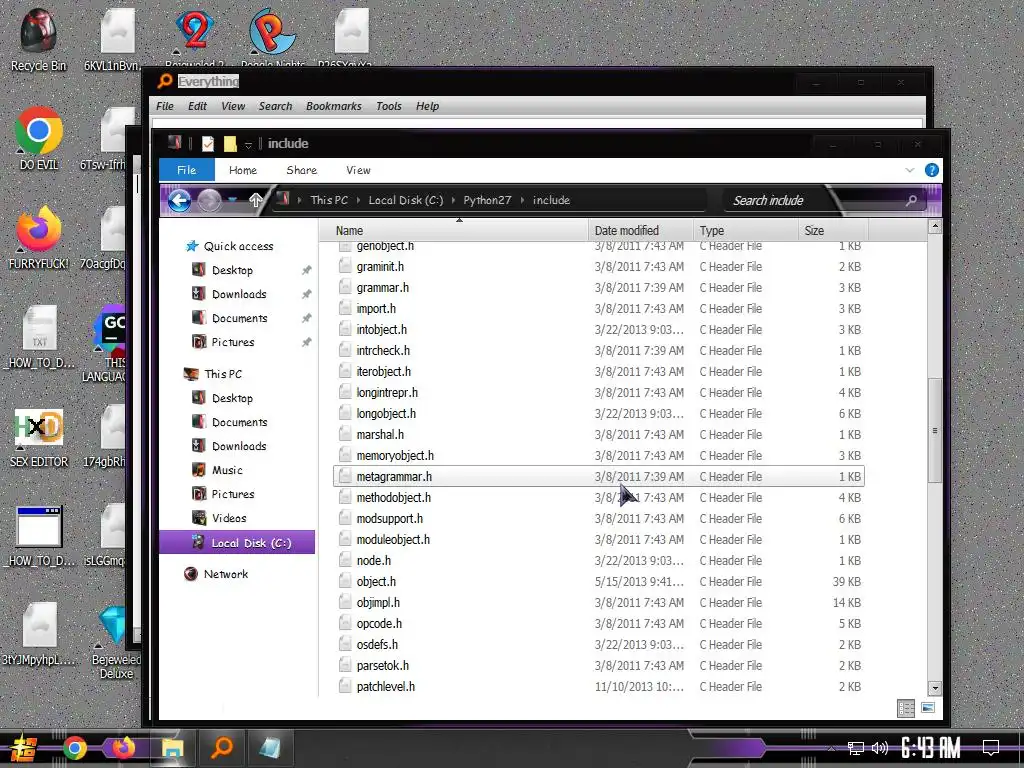Switch to details view layout icon
The width and height of the screenshot is (1024, 768).
[906, 708]
